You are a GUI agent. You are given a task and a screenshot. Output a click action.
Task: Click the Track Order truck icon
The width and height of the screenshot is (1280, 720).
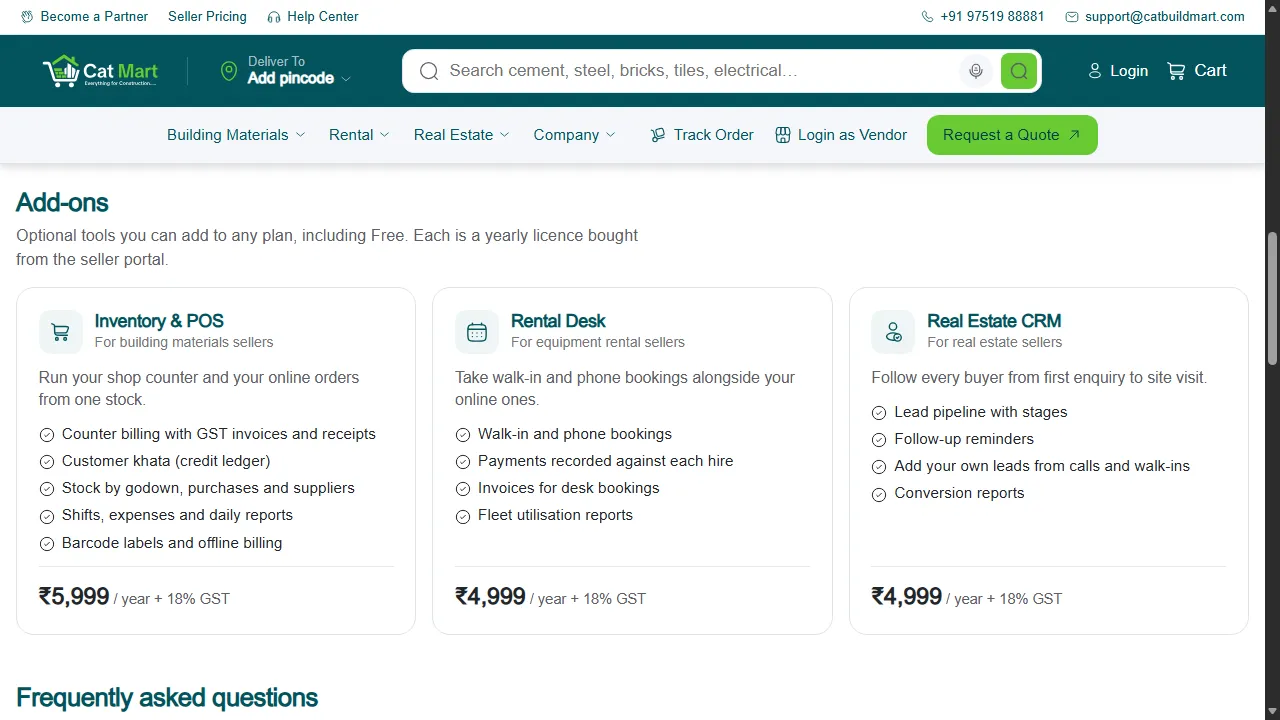pyautogui.click(x=657, y=135)
